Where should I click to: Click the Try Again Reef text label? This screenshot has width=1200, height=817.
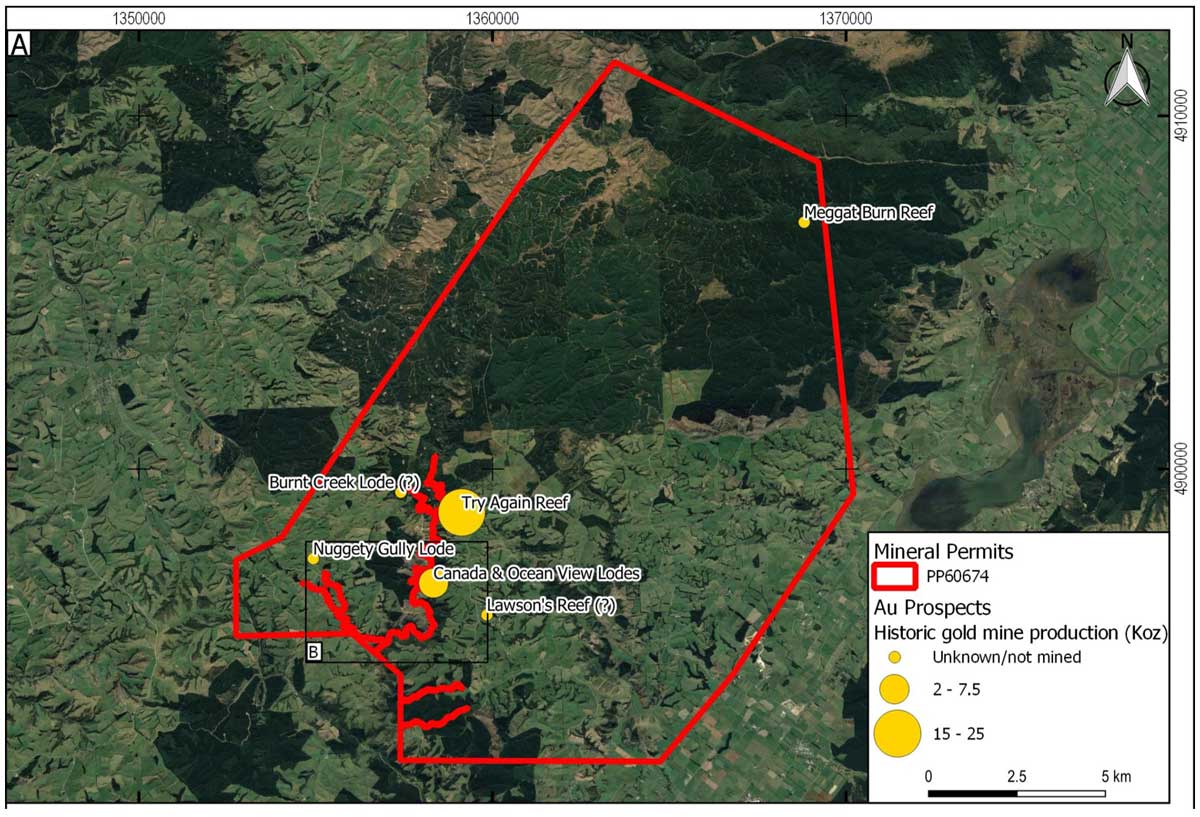(x=514, y=503)
